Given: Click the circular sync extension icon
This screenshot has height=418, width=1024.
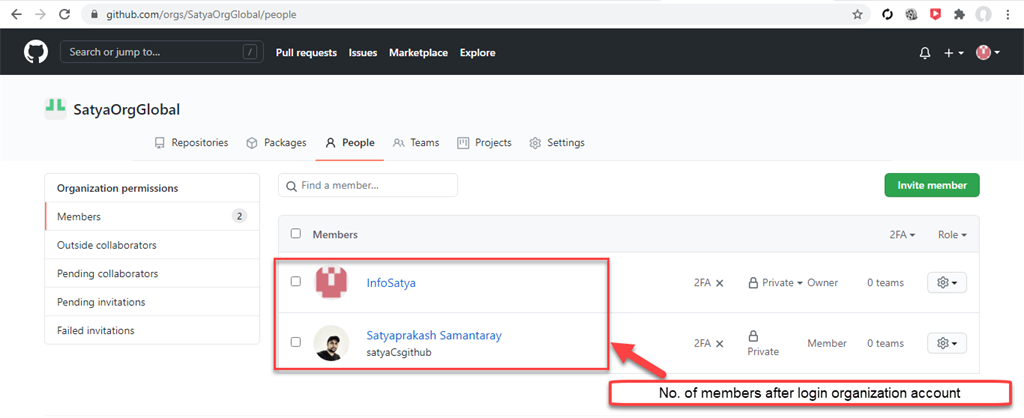Looking at the screenshot, I should pos(887,14).
